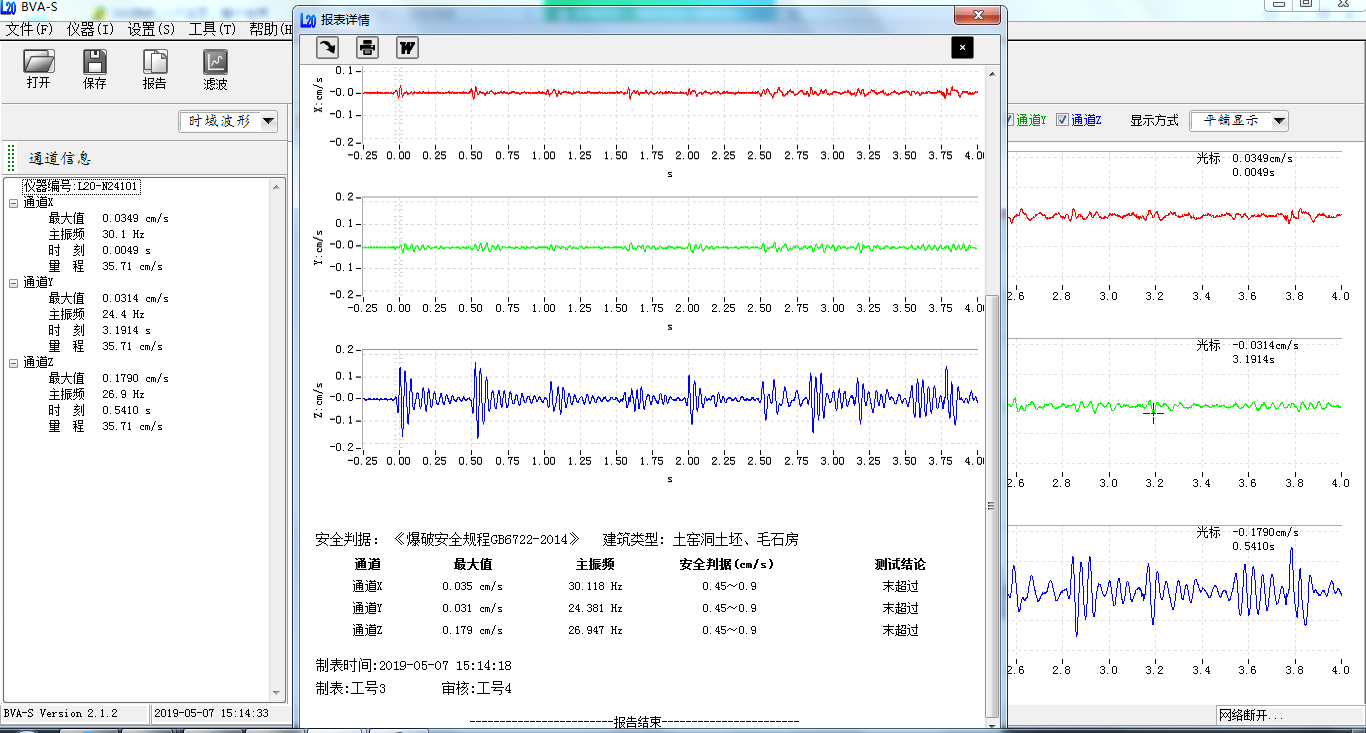Open the 工具(T) menu
1366x733 pixels.
[212, 29]
